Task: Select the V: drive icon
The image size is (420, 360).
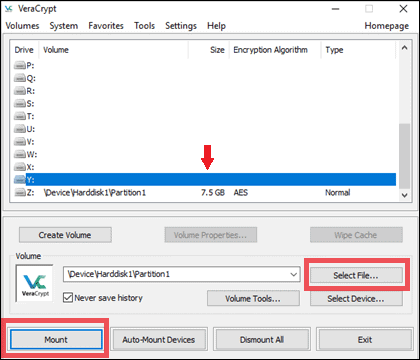Action: coord(20,142)
